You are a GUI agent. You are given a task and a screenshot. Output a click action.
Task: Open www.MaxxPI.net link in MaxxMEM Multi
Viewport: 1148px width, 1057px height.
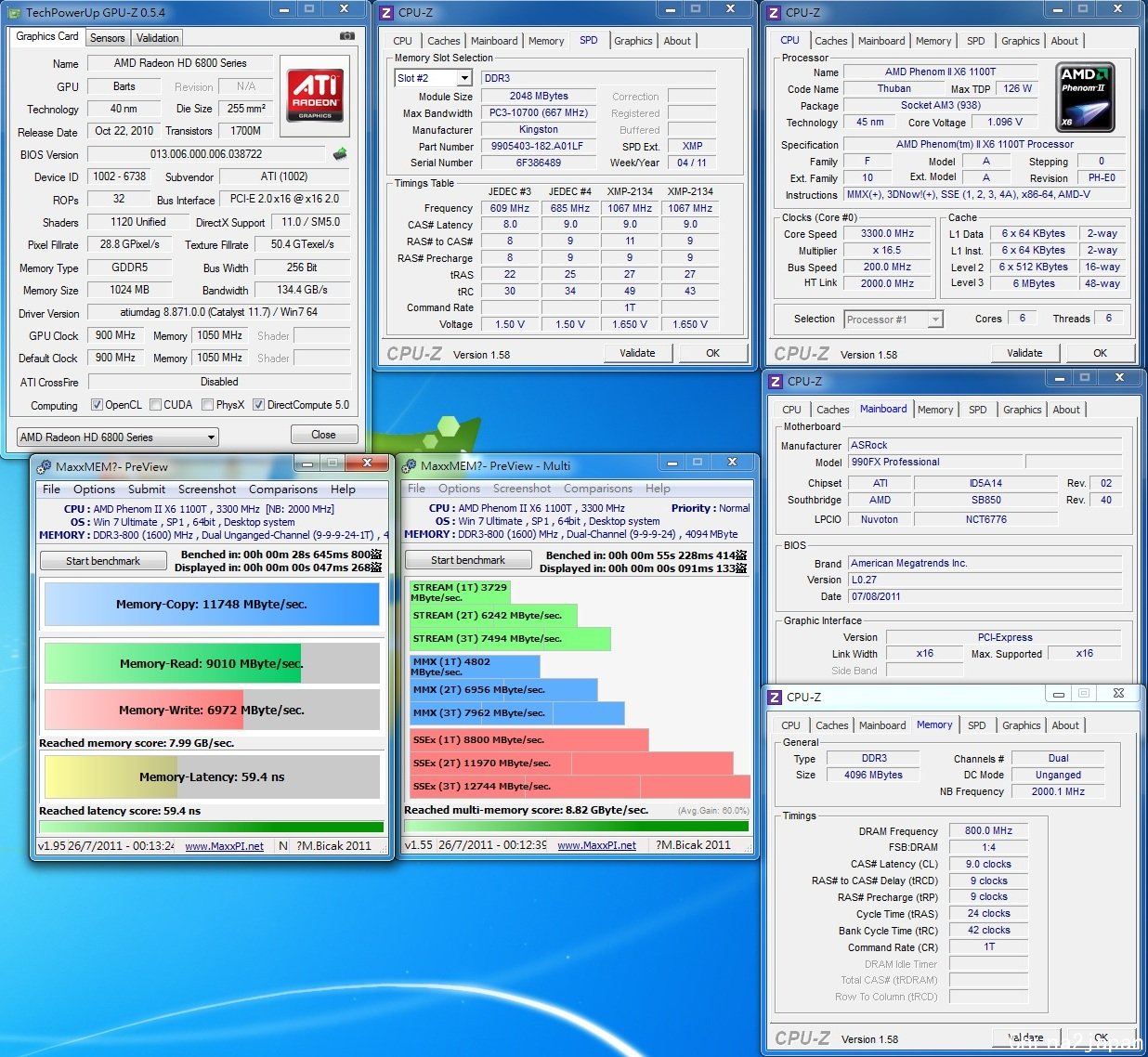click(596, 845)
